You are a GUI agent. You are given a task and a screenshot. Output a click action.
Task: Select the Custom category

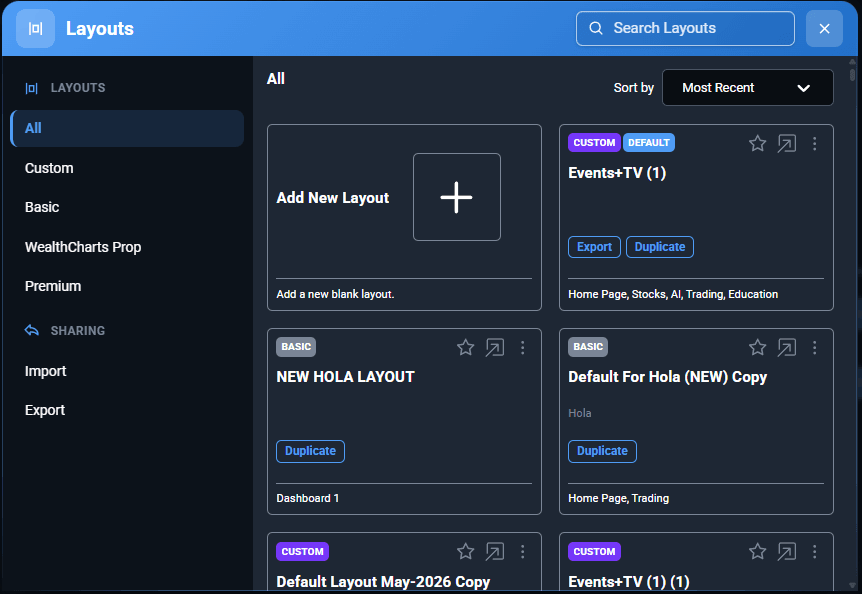click(x=49, y=168)
